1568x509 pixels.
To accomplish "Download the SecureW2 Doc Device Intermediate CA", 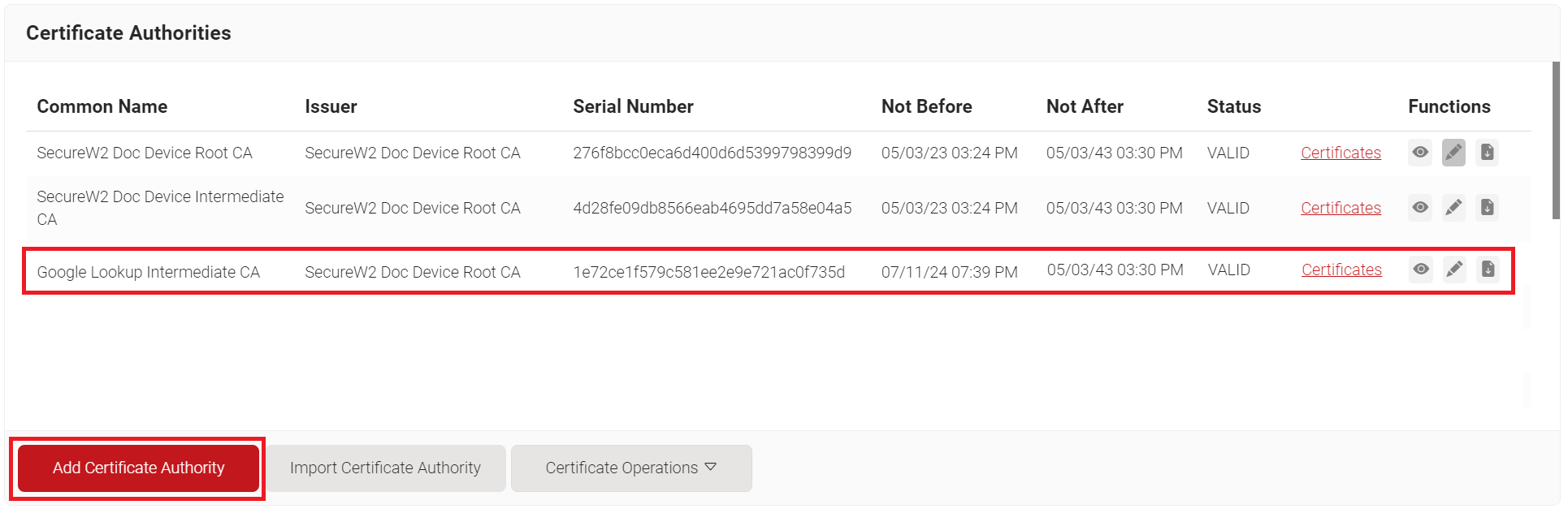I will click(1487, 208).
